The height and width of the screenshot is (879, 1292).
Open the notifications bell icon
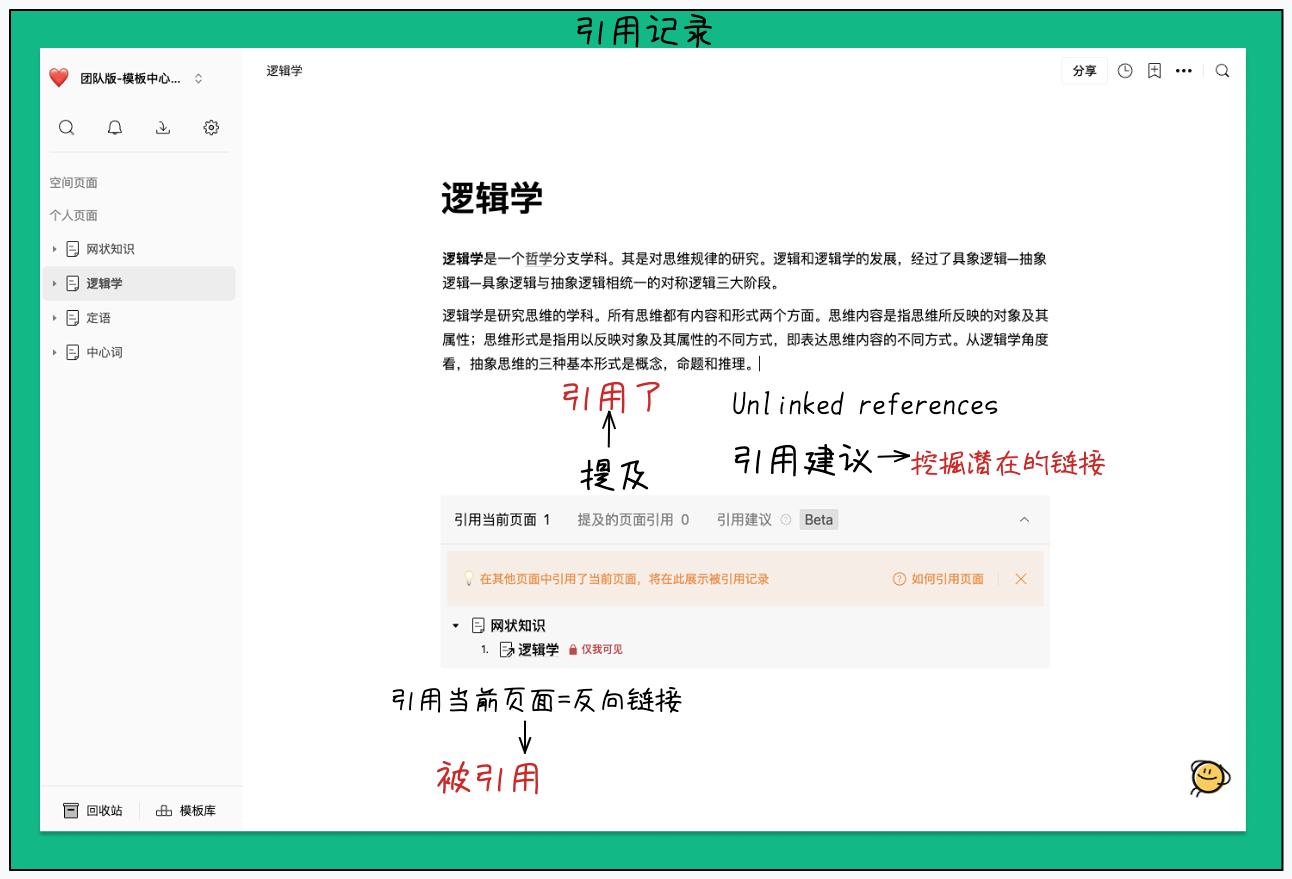(x=114, y=127)
